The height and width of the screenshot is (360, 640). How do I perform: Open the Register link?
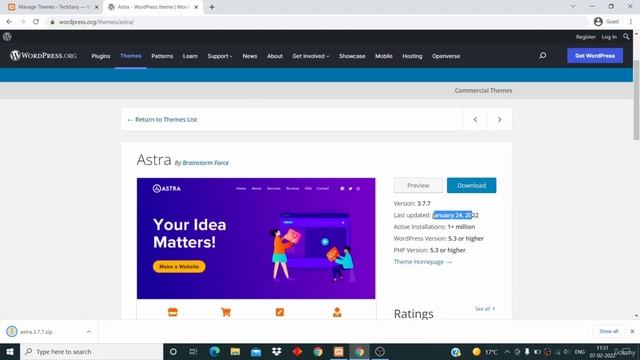click(586, 37)
